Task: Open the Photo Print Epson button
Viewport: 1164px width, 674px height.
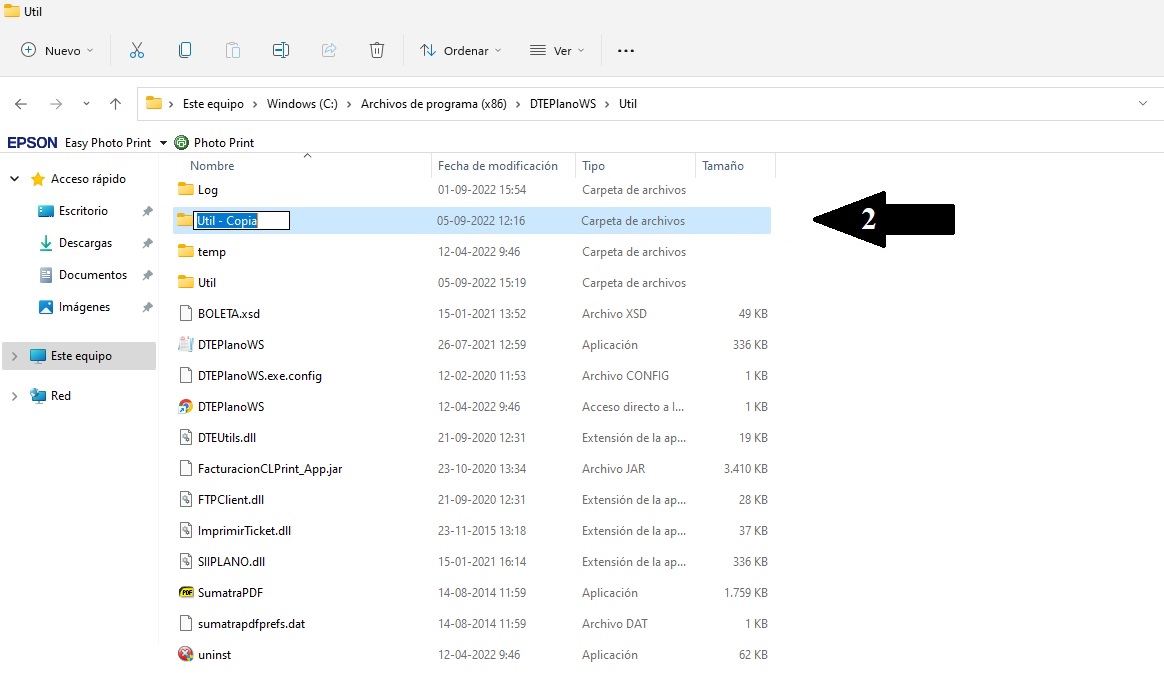Action: click(x=215, y=143)
